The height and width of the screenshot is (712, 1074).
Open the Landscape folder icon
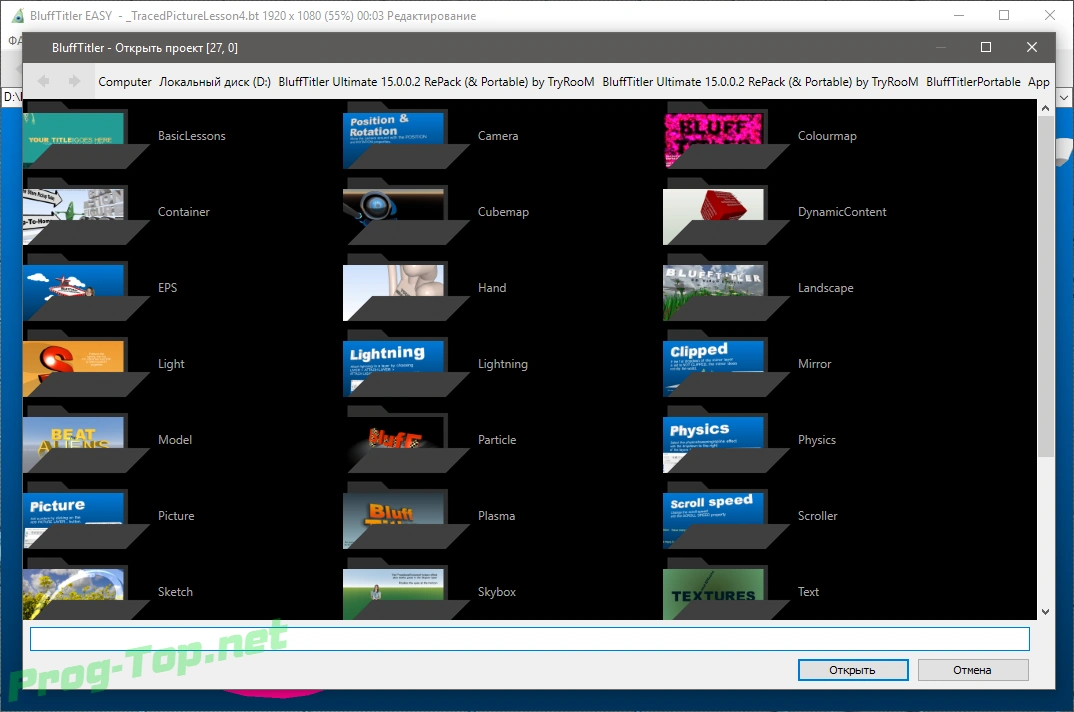pos(726,287)
